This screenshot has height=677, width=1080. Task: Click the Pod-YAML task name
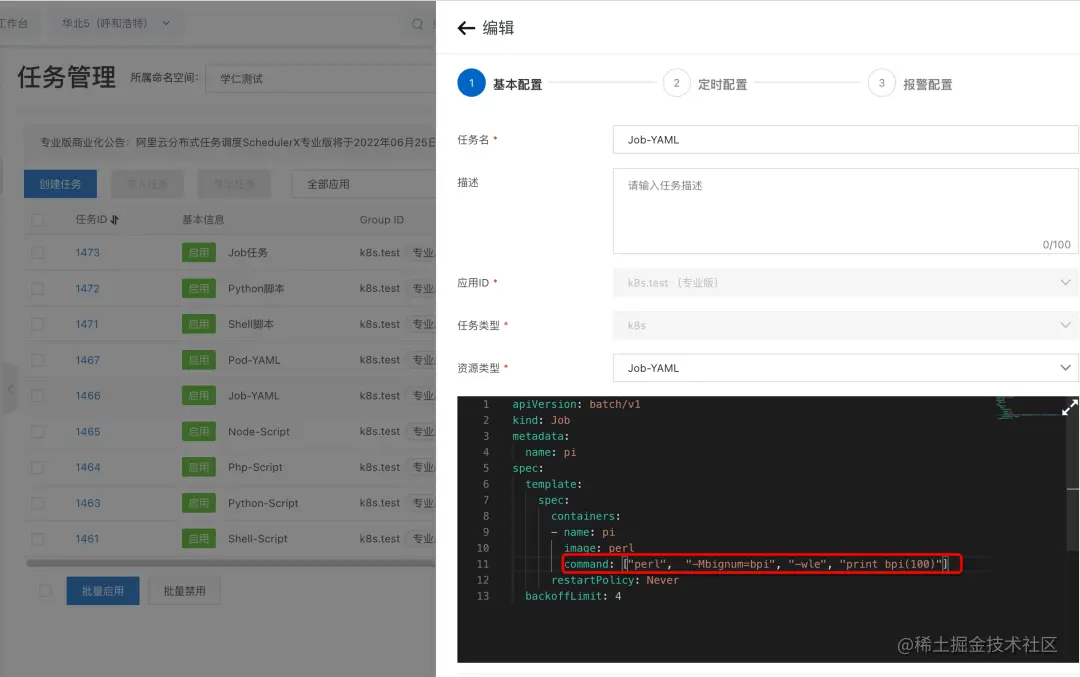tap(254, 360)
